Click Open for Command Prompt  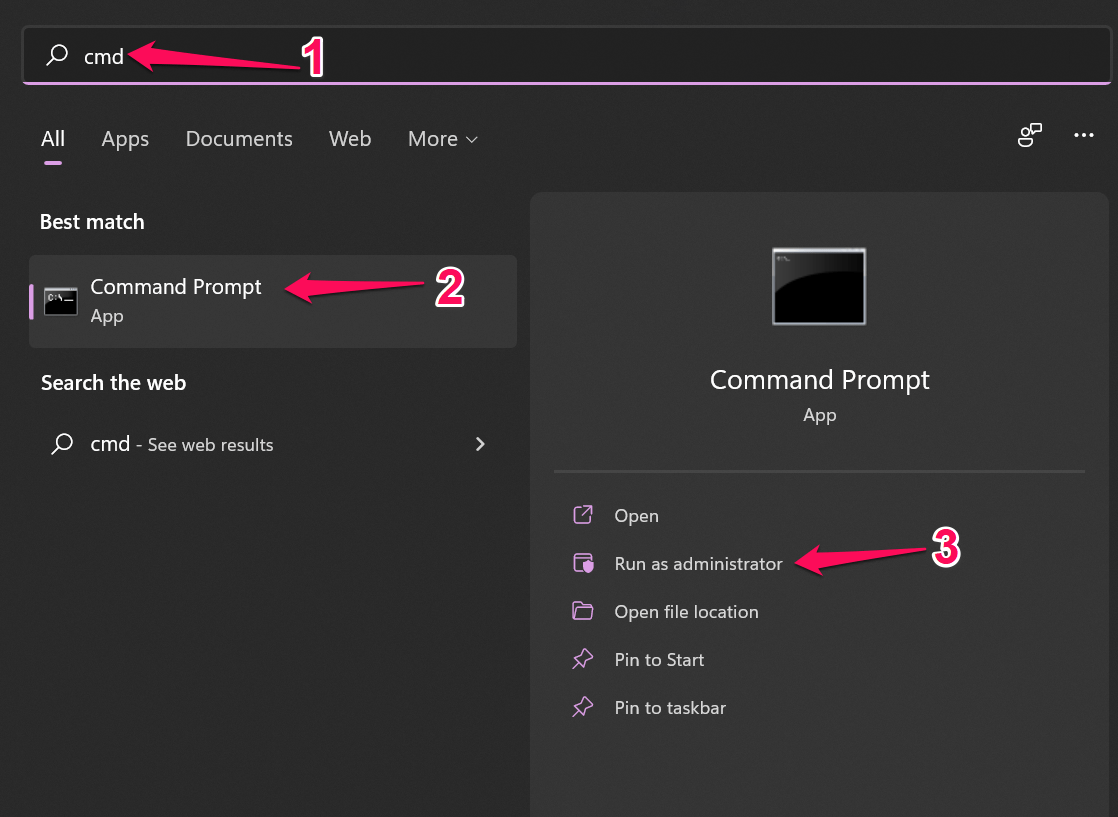636,516
